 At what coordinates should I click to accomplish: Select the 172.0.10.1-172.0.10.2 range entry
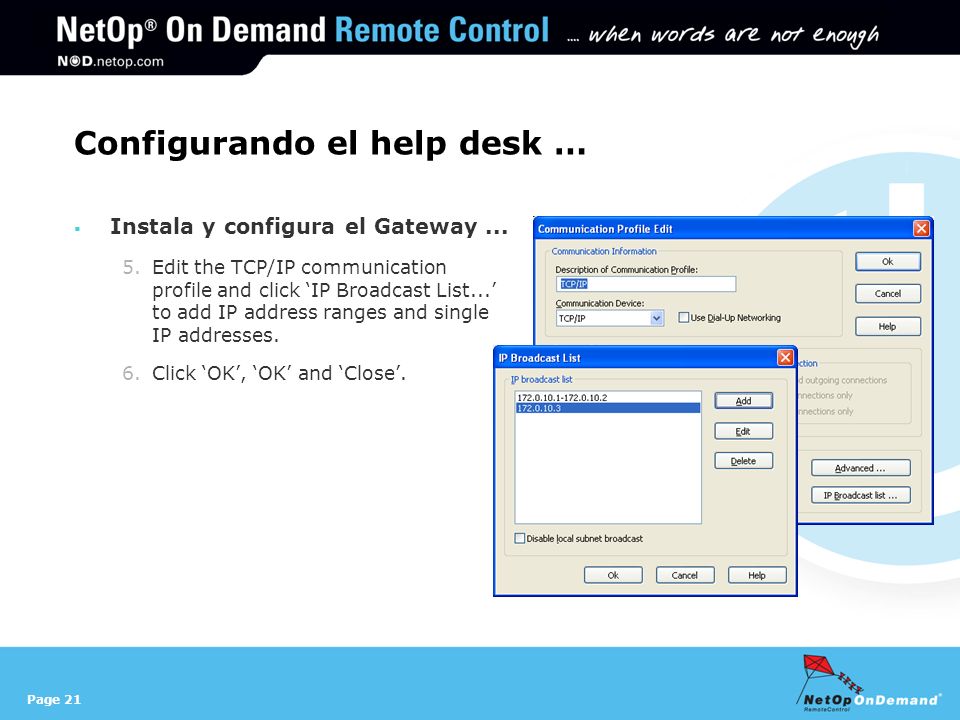[607, 397]
